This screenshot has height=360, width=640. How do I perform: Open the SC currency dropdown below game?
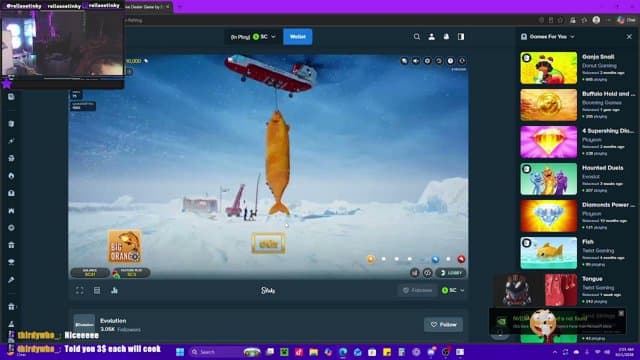point(453,290)
